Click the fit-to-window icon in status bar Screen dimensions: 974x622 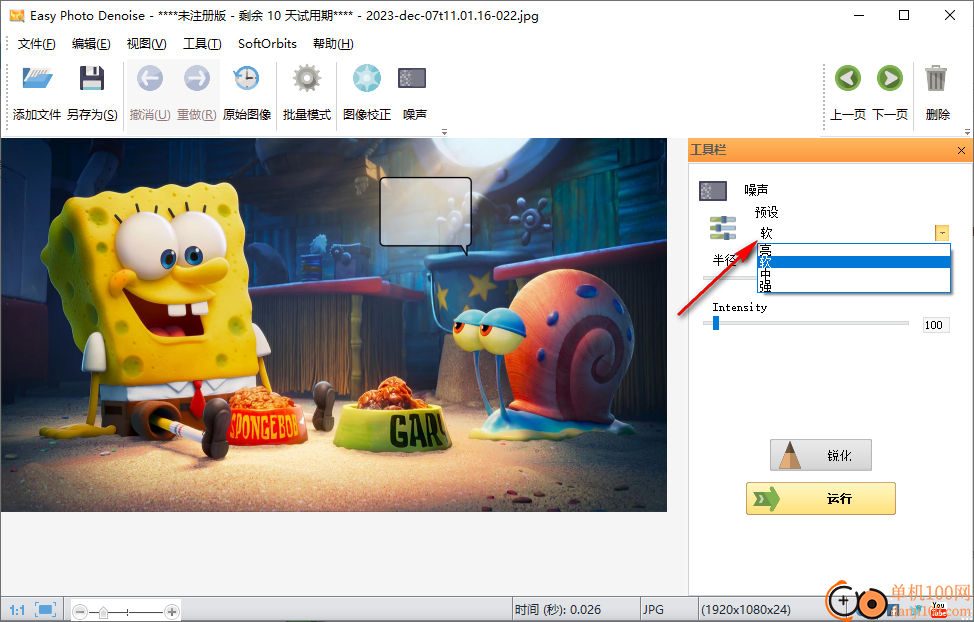coord(46,610)
